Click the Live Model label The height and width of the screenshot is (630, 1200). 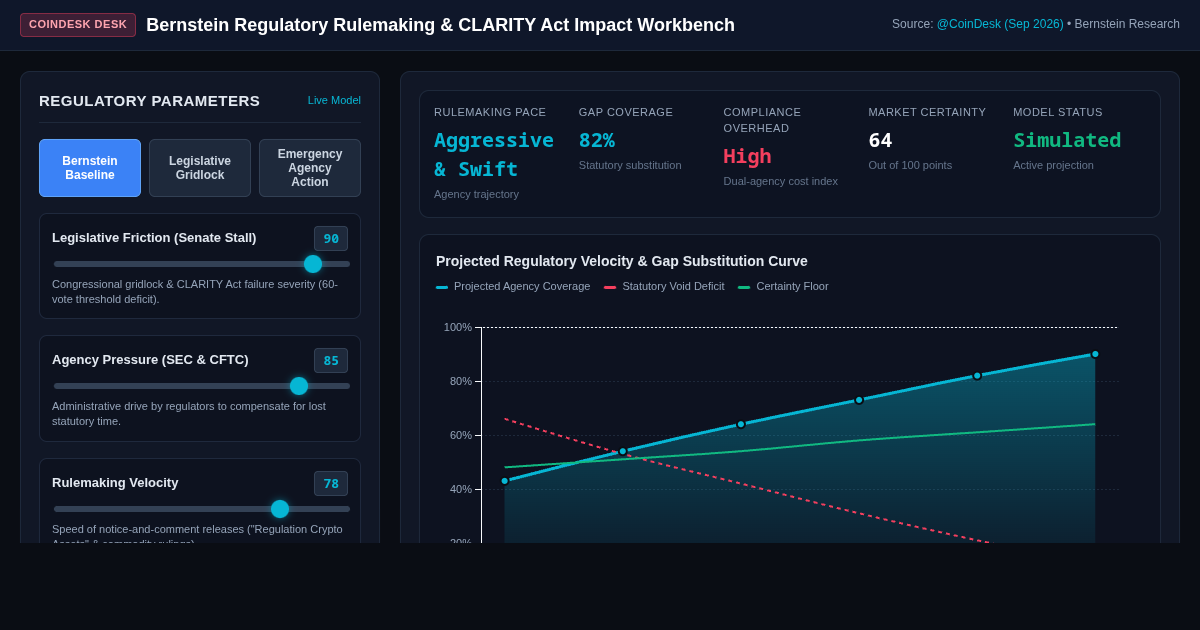tap(334, 100)
